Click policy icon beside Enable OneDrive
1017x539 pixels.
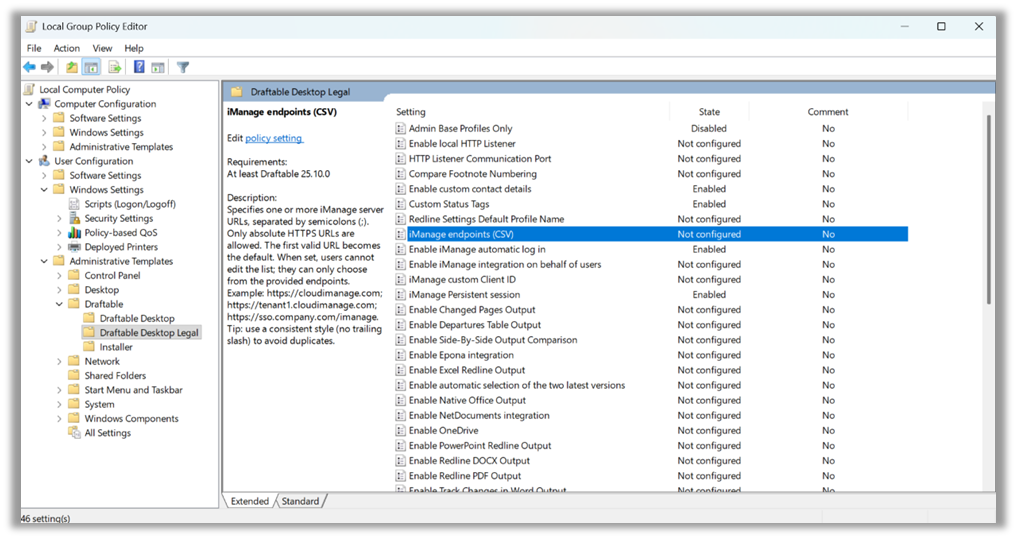pos(401,430)
